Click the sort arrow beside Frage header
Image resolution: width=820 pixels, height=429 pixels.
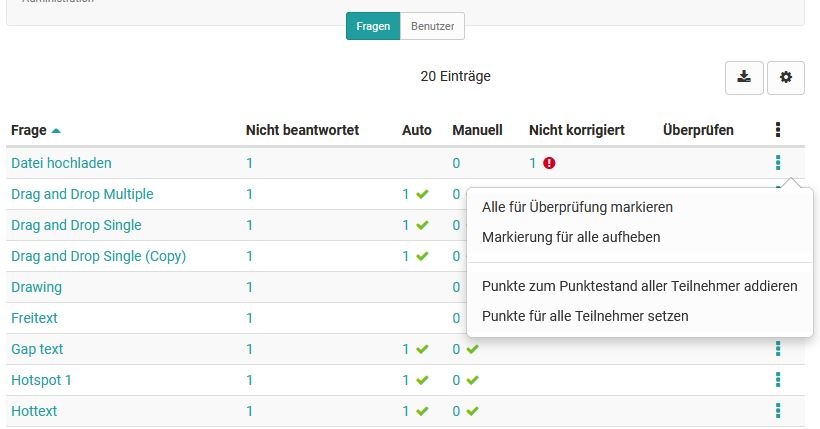pyautogui.click(x=56, y=131)
